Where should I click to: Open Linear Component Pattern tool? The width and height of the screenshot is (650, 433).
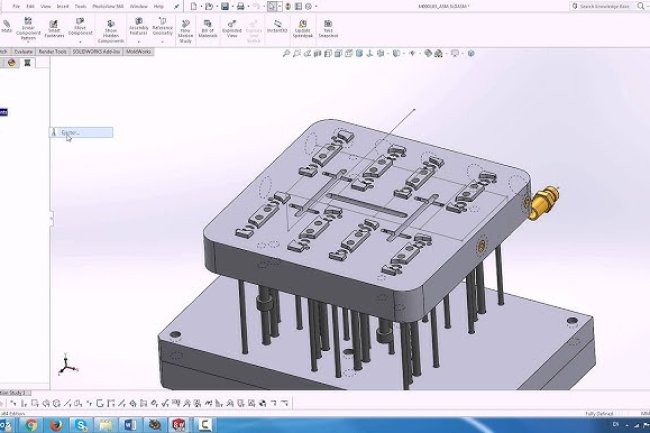[28, 29]
